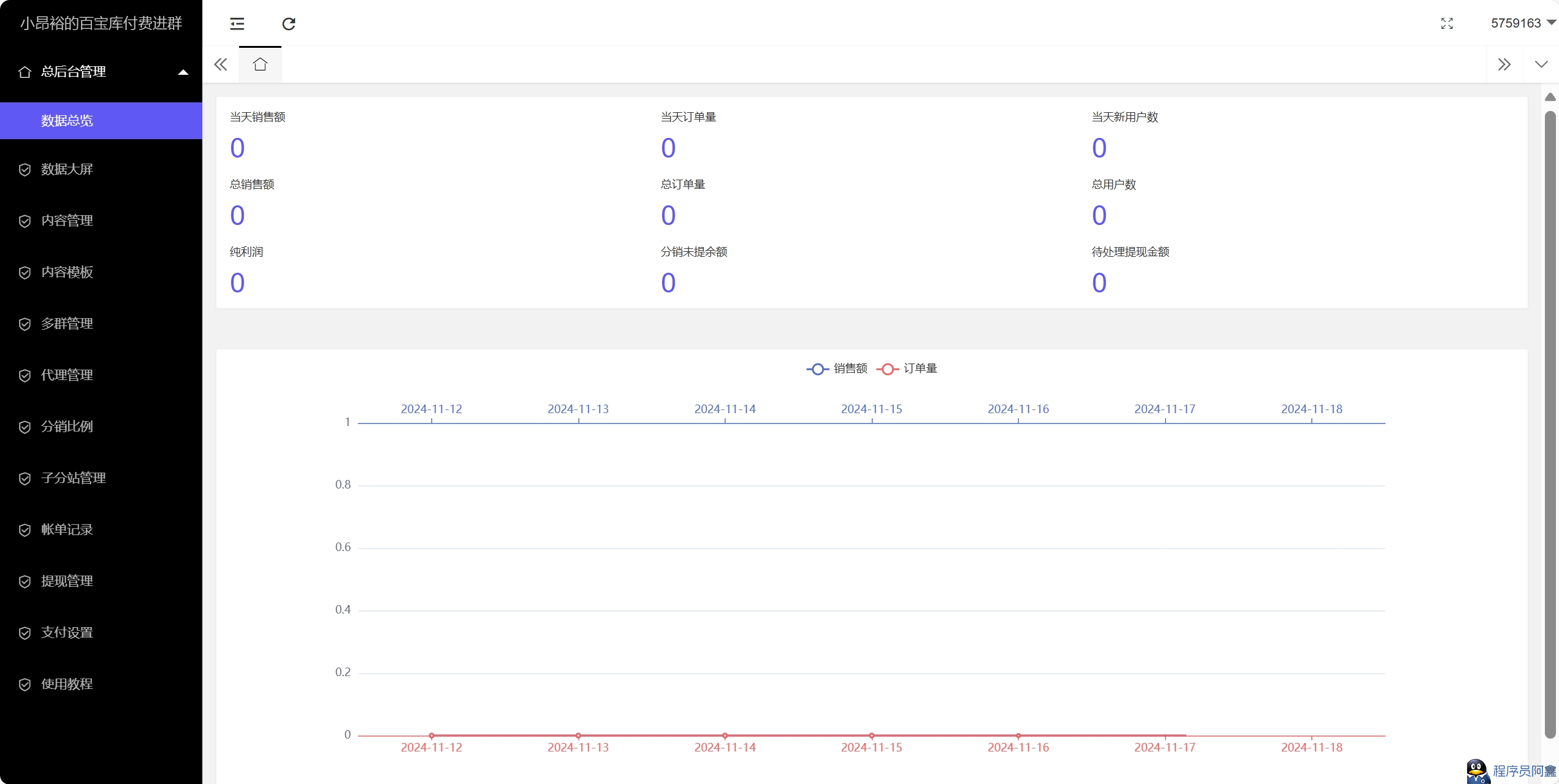Toggle the navigation menu collapse
This screenshot has height=784, width=1559.
pos(237,22)
